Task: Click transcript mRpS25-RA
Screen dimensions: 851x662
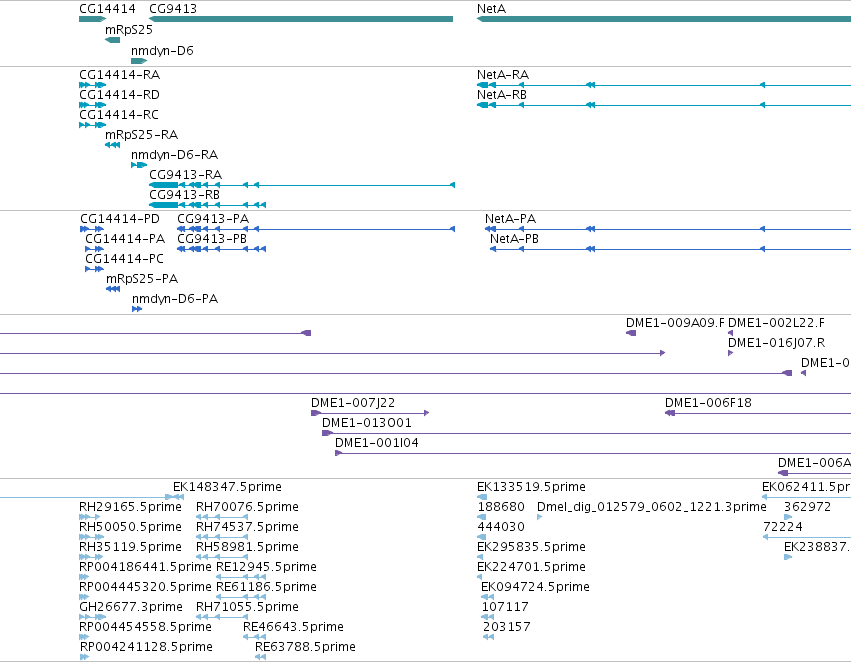Action: [142, 135]
